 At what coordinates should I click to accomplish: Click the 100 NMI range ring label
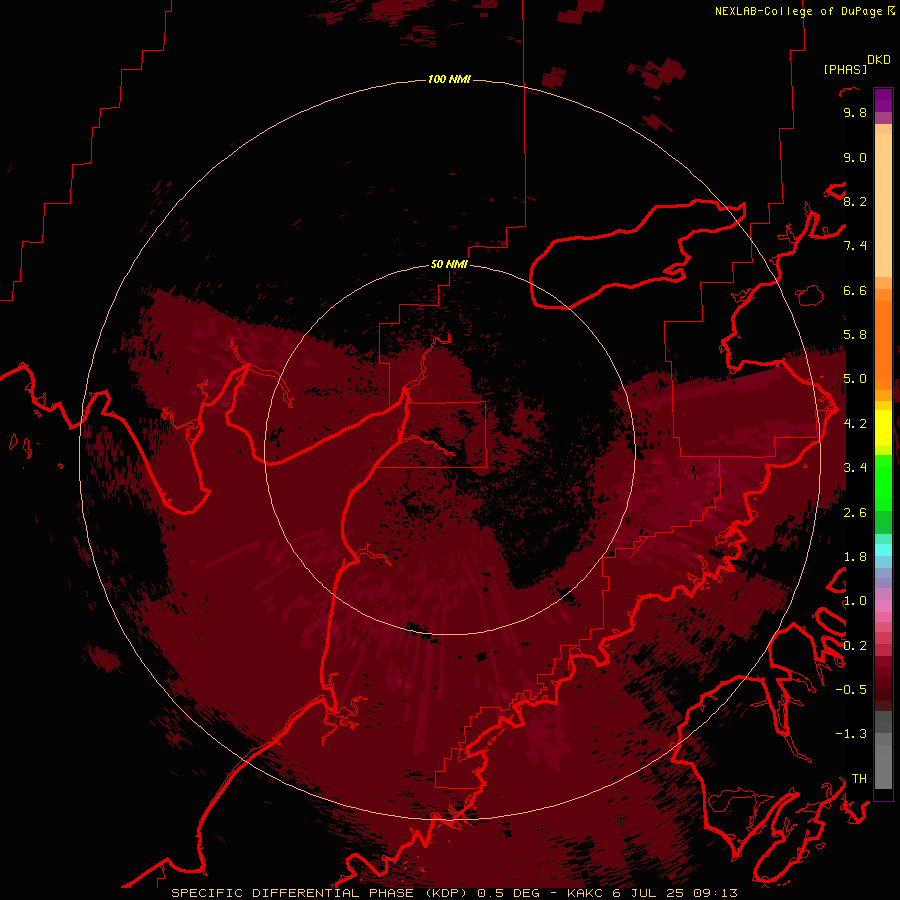pyautogui.click(x=449, y=79)
